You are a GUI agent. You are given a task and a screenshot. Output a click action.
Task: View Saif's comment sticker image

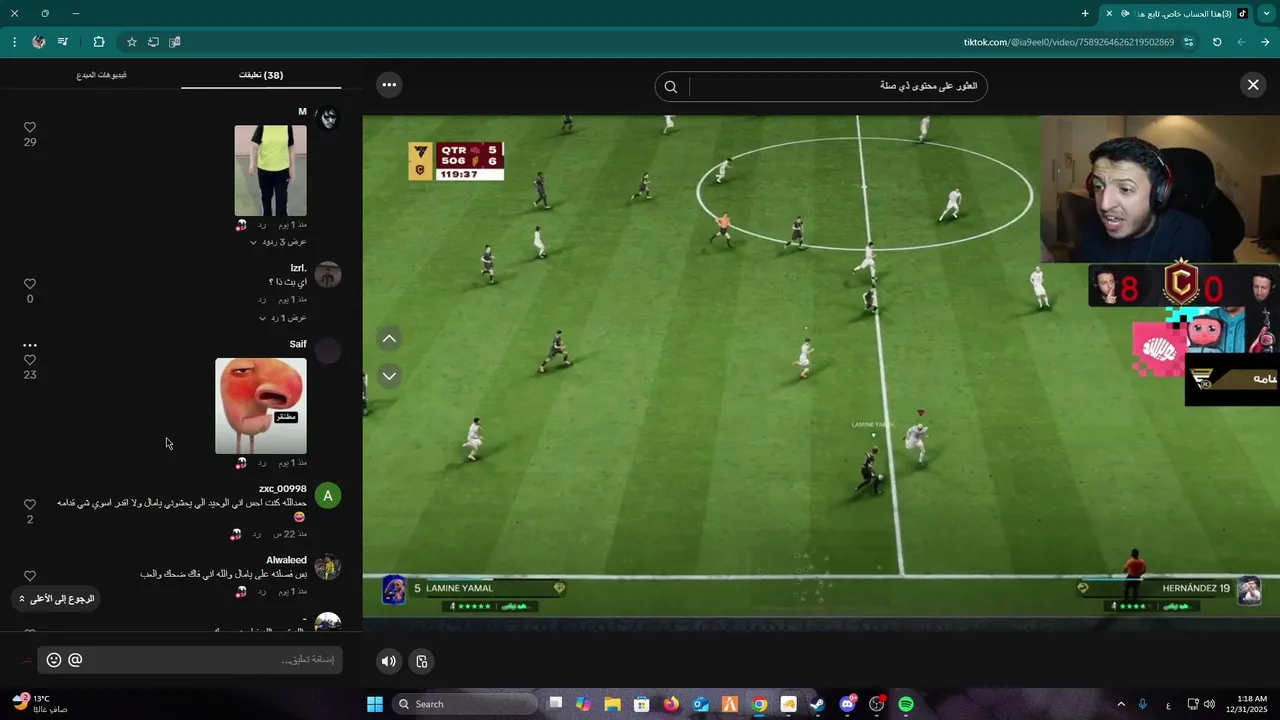pos(261,406)
